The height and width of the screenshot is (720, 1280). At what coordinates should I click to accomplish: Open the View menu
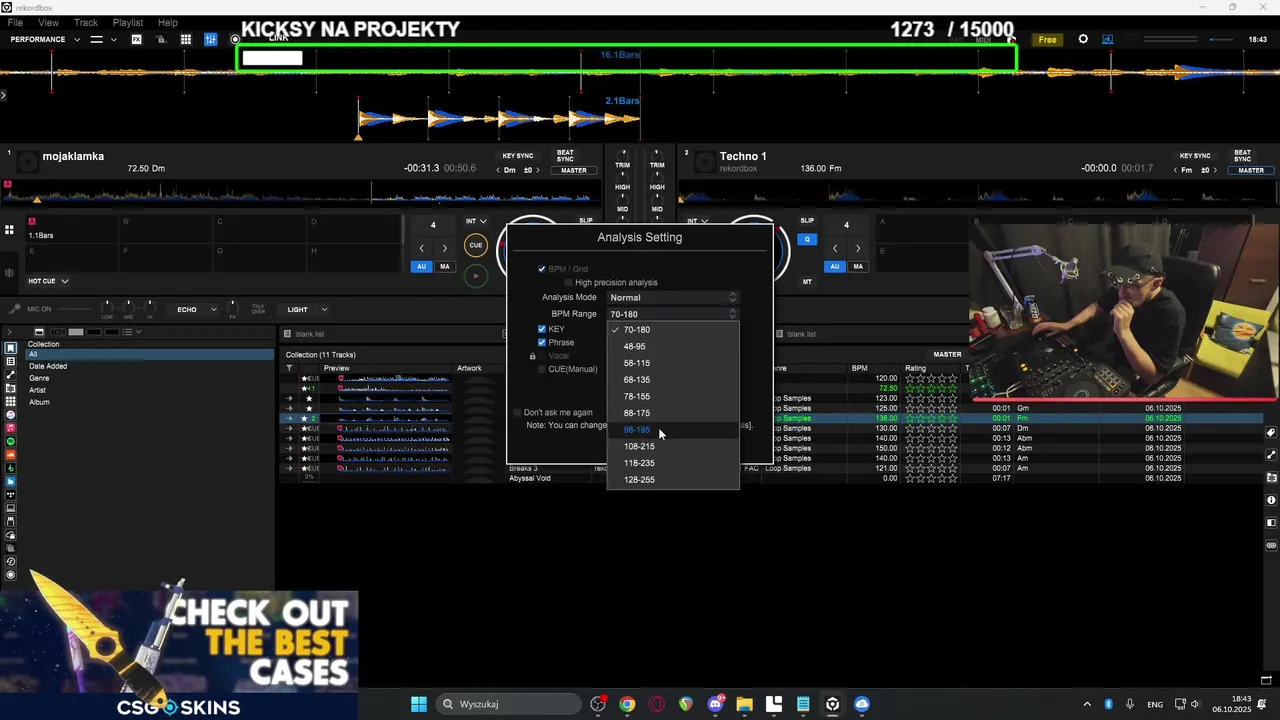[x=48, y=22]
